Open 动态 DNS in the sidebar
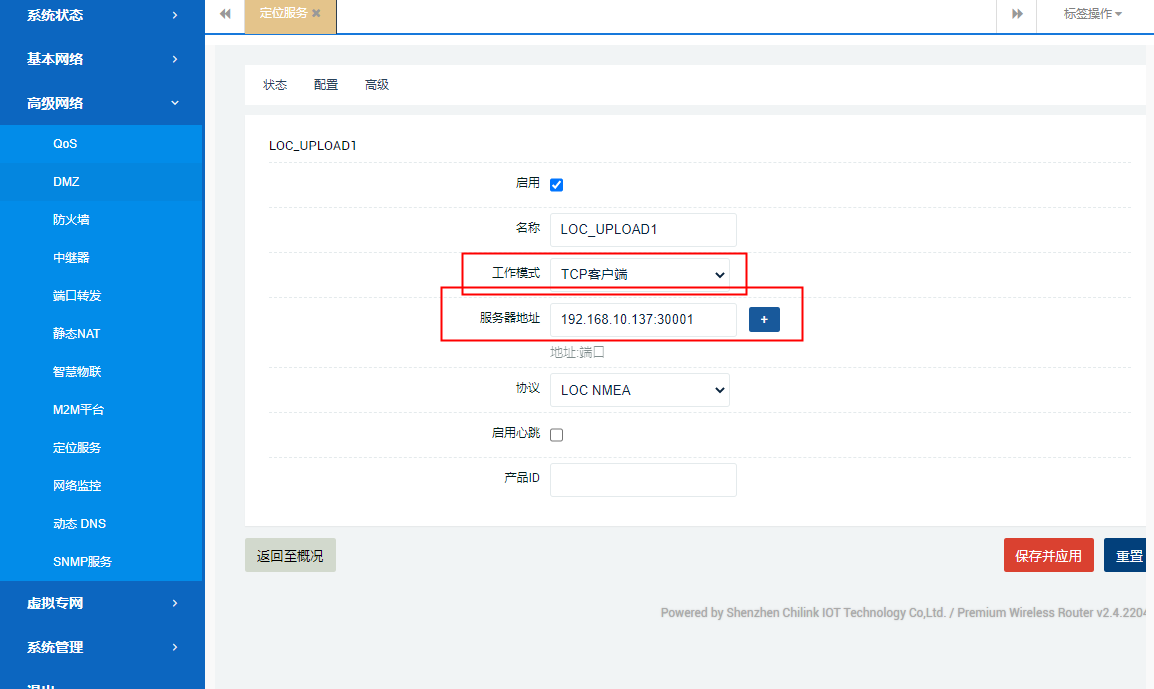Viewport: 1154px width, 689px height. click(x=79, y=524)
